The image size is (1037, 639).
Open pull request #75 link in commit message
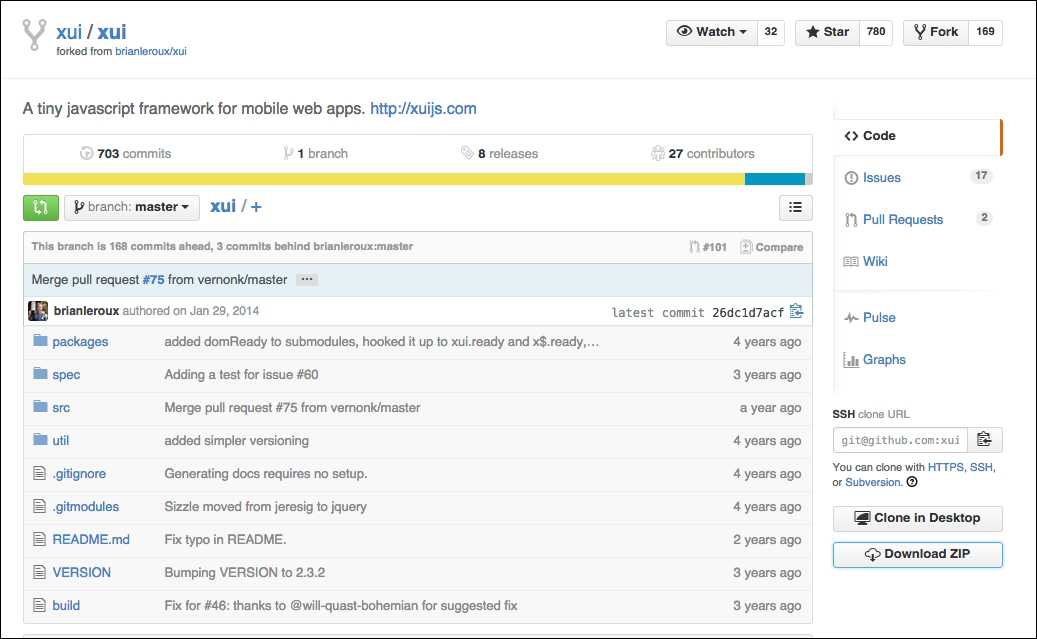[153, 280]
